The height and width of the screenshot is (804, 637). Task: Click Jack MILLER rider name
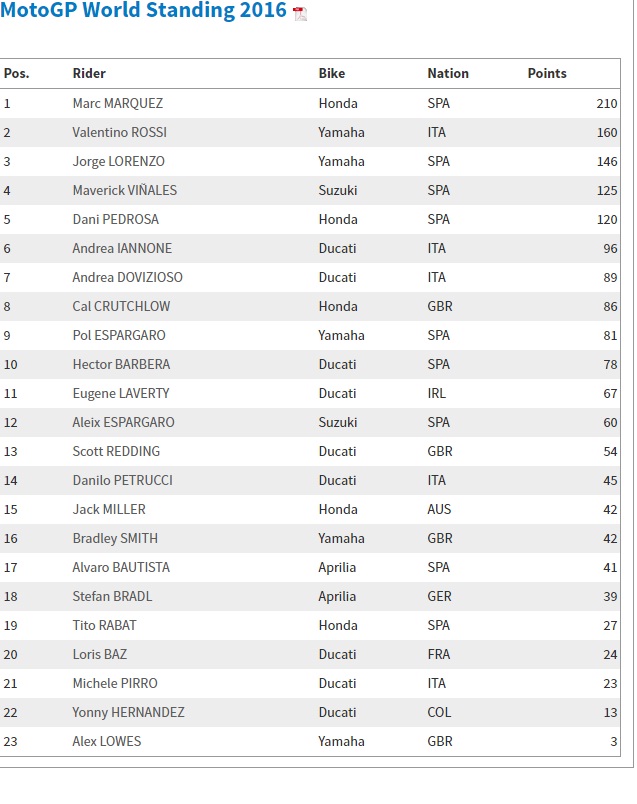pos(109,509)
